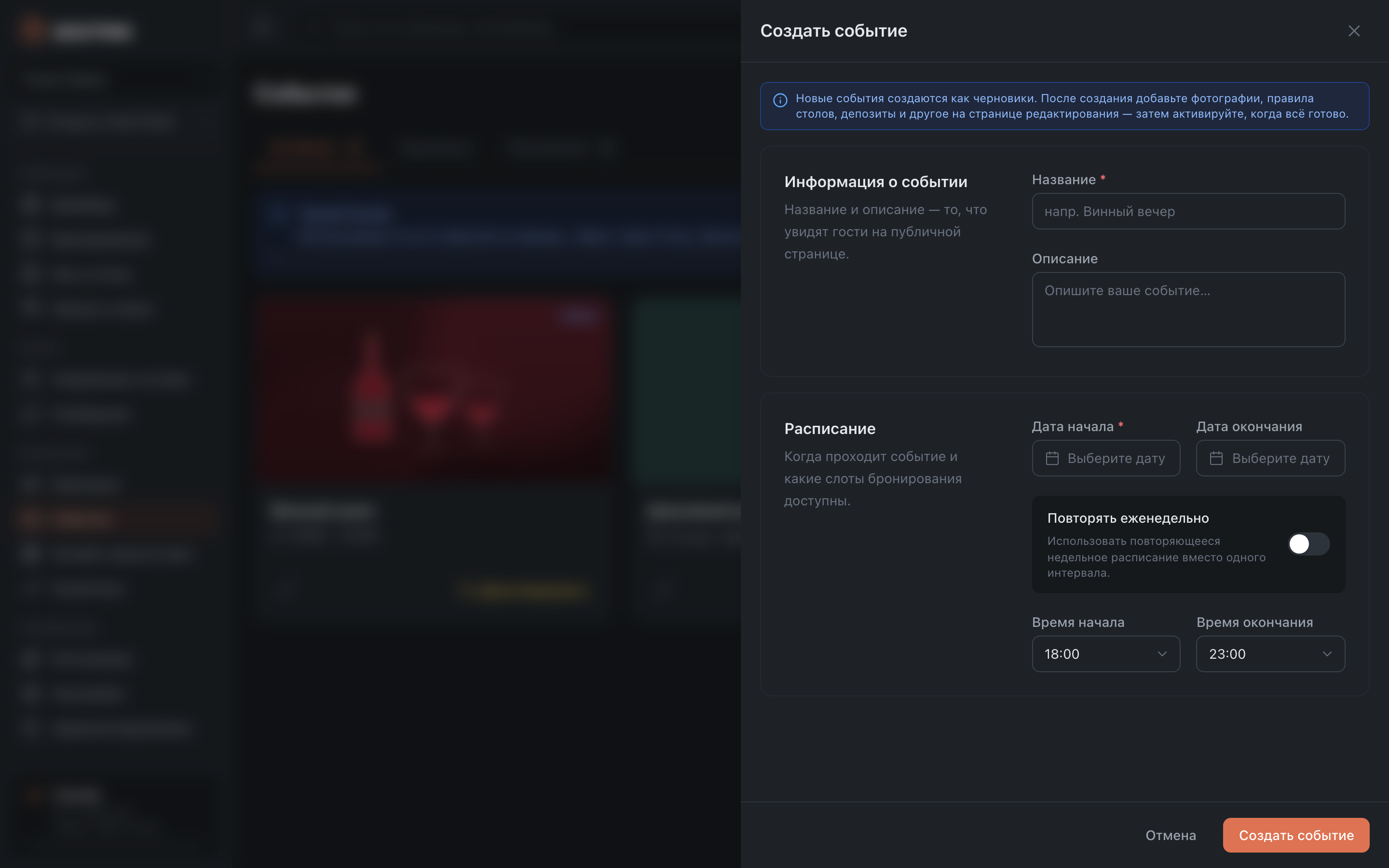This screenshot has height=868, width=1389.
Task: Click into the Описание text area
Action: point(1188,310)
